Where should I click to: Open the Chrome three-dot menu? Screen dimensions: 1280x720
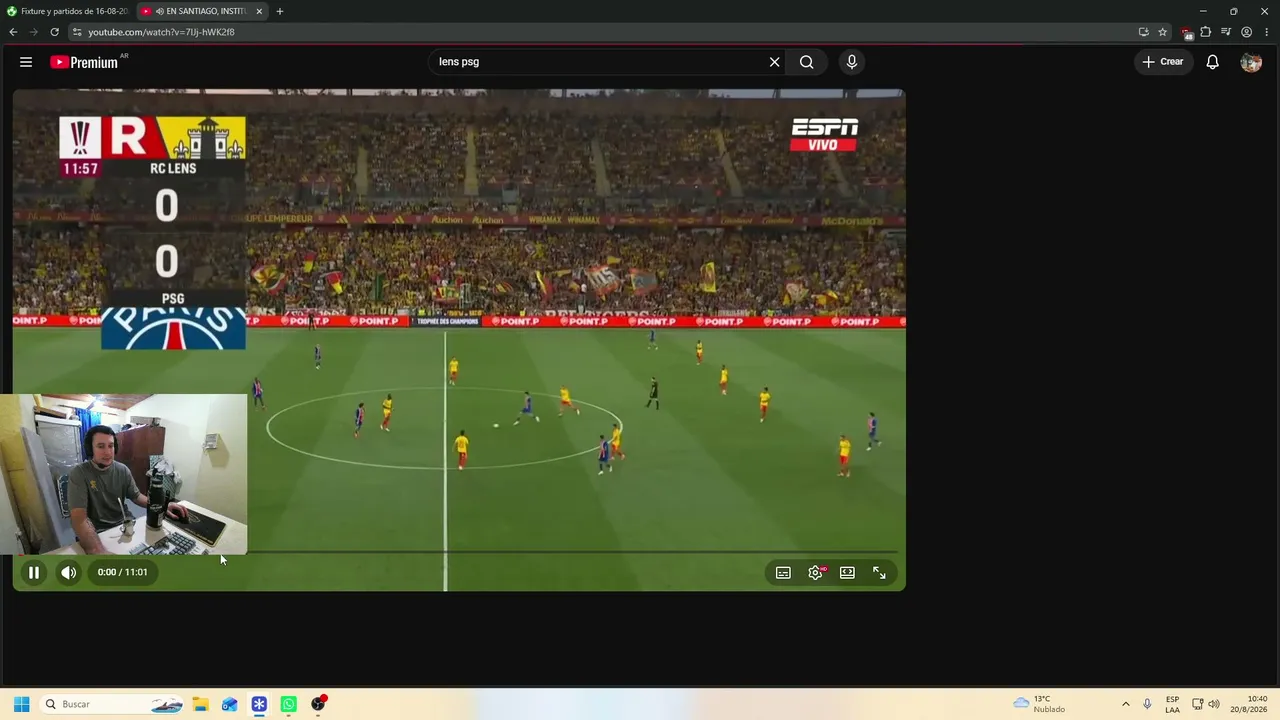[x=1266, y=32]
